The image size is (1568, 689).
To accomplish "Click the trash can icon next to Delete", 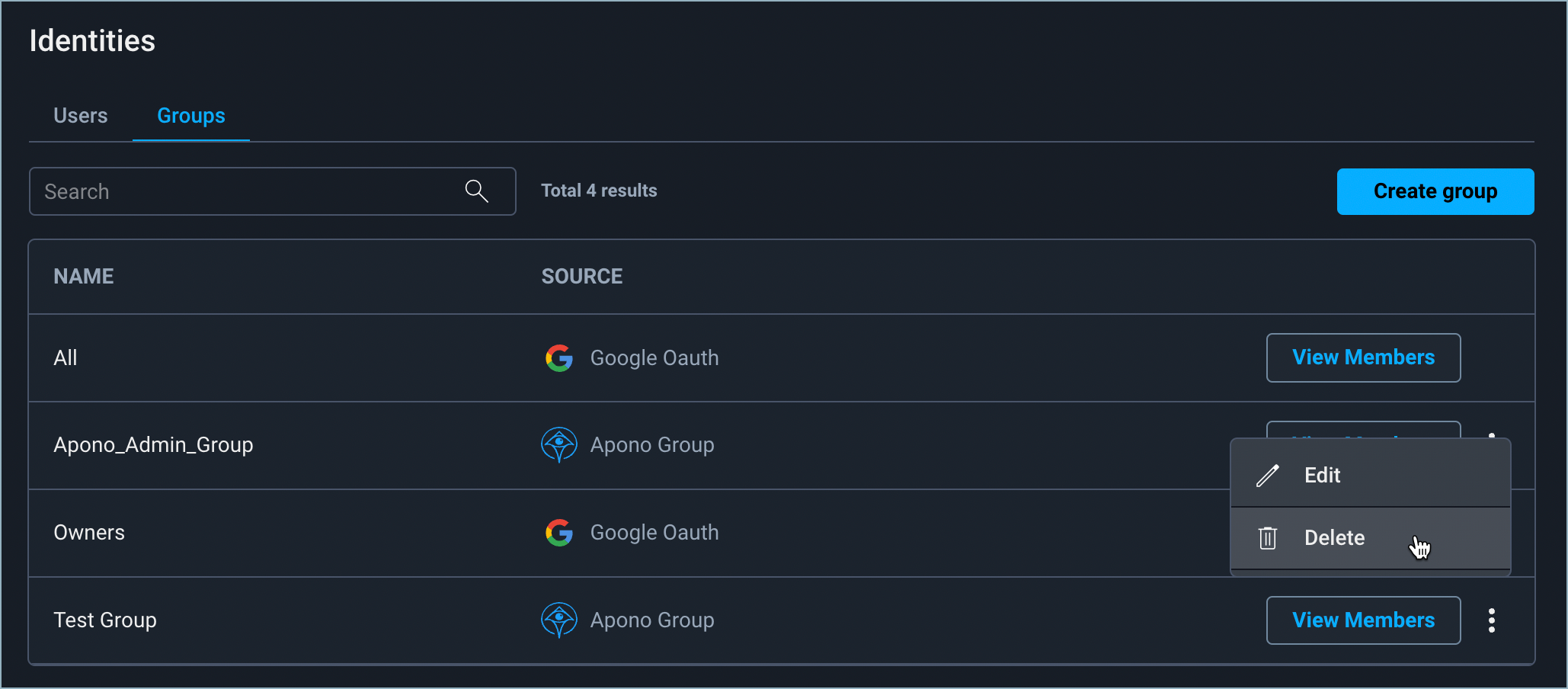I will pyautogui.click(x=1267, y=538).
